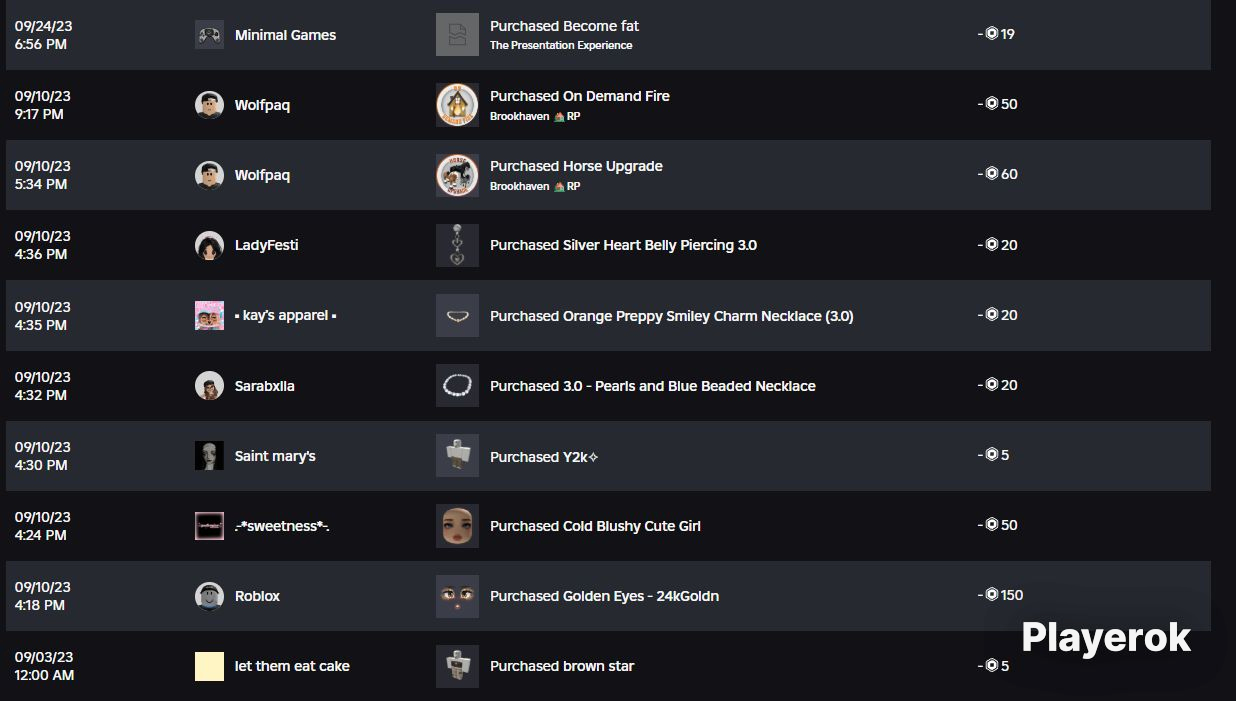Open Cold Blushy Cute Girl thumbnail

coord(457,526)
